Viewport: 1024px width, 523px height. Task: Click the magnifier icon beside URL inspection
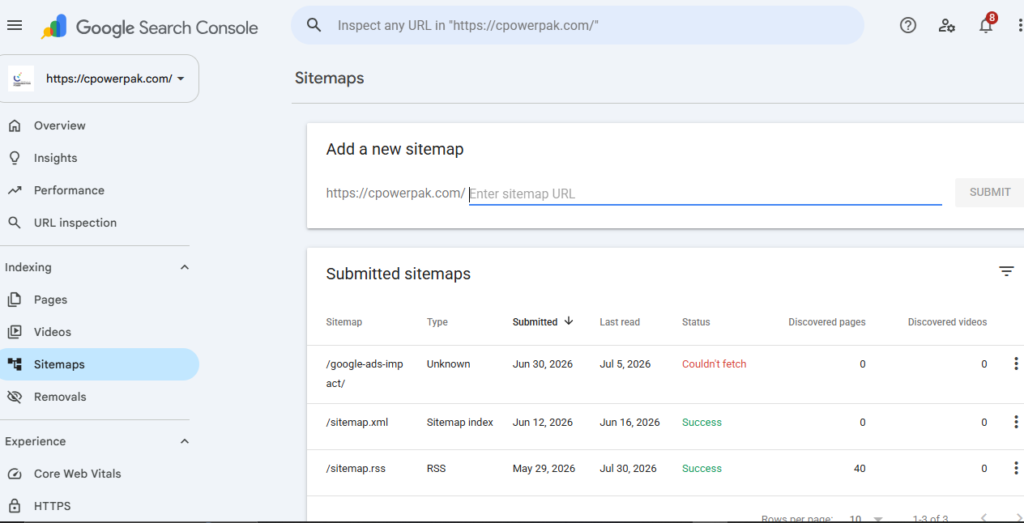tap(14, 223)
